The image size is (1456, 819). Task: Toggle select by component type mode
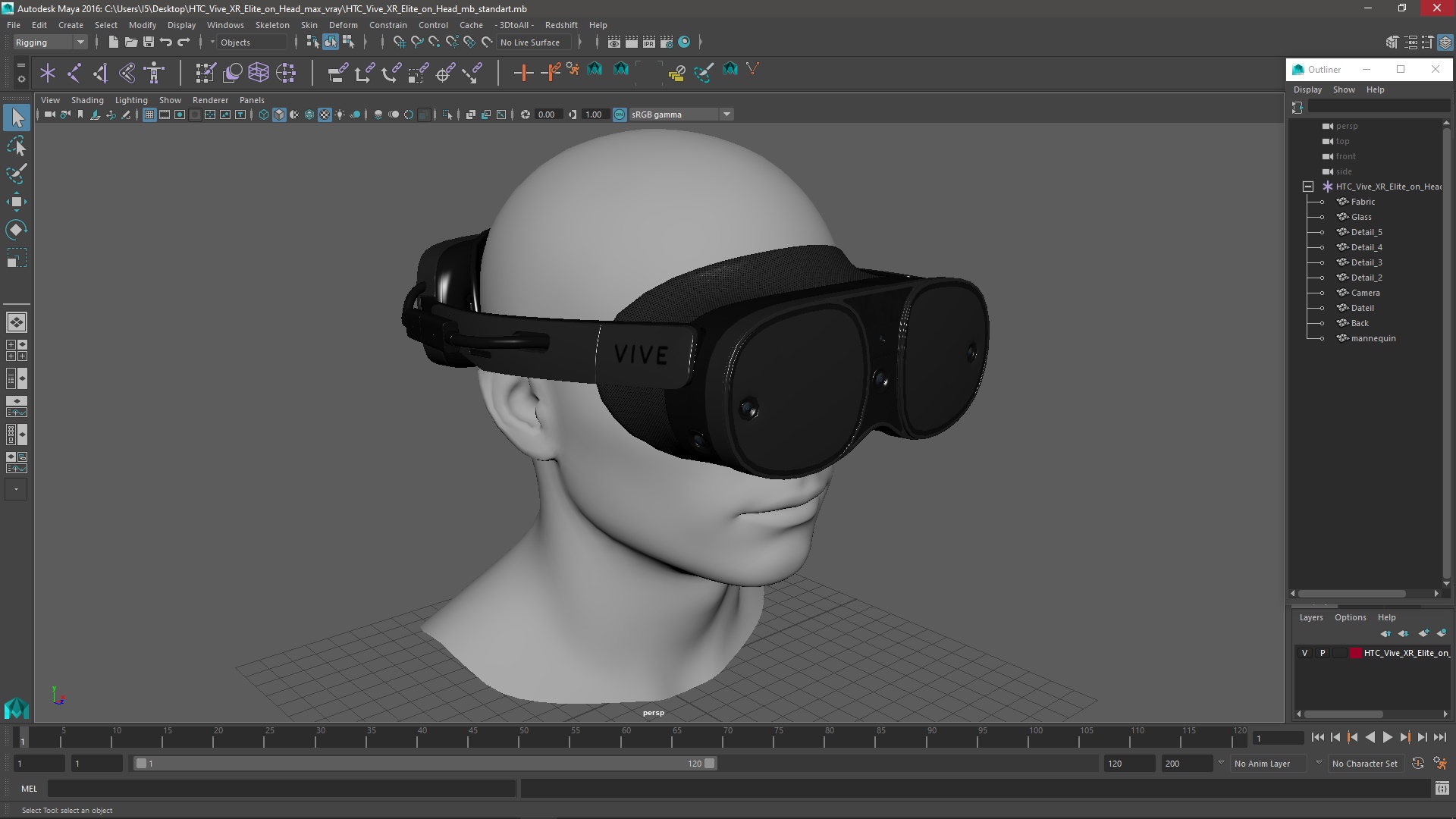pyautogui.click(x=348, y=42)
